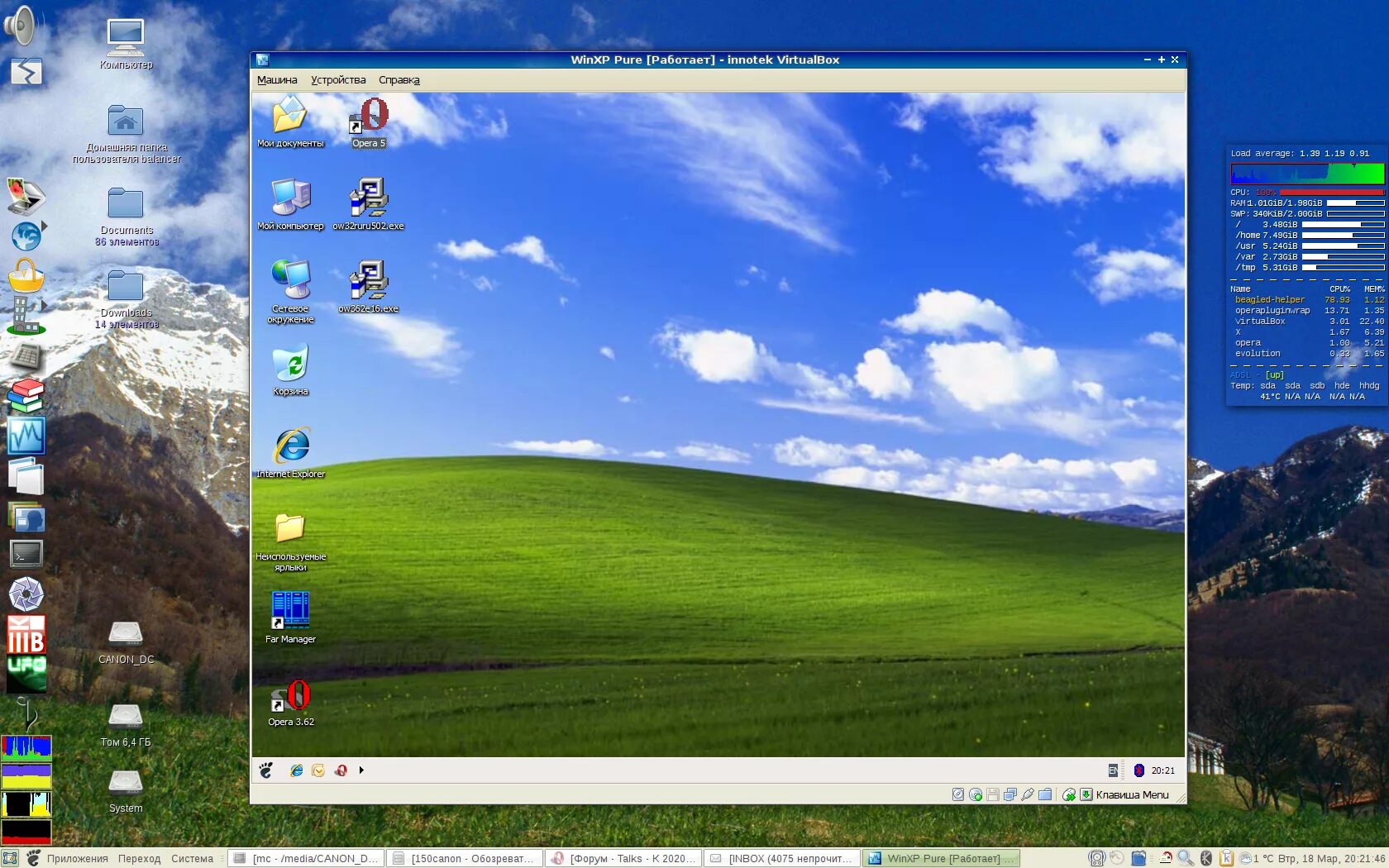Expand the arrow next to globe launcher
This screenshot has height=868, width=1389.
click(x=45, y=226)
